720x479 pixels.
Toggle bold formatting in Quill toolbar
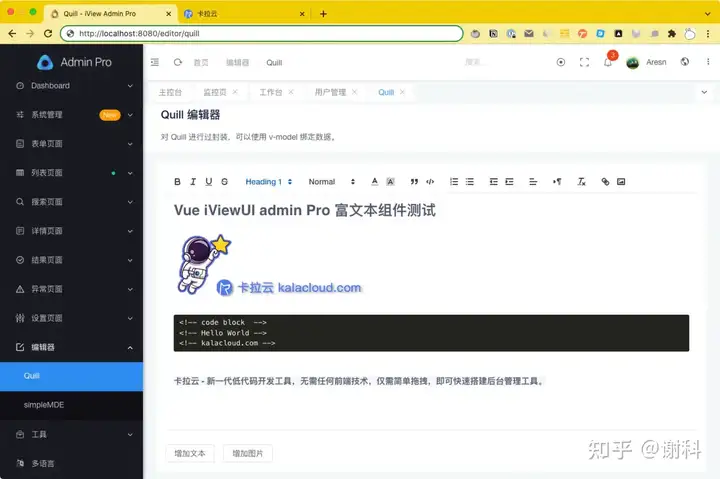(177, 181)
